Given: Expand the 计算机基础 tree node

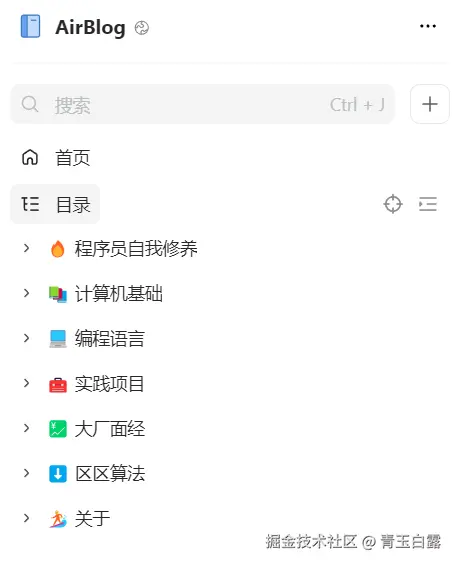Looking at the screenshot, I should point(26,293).
